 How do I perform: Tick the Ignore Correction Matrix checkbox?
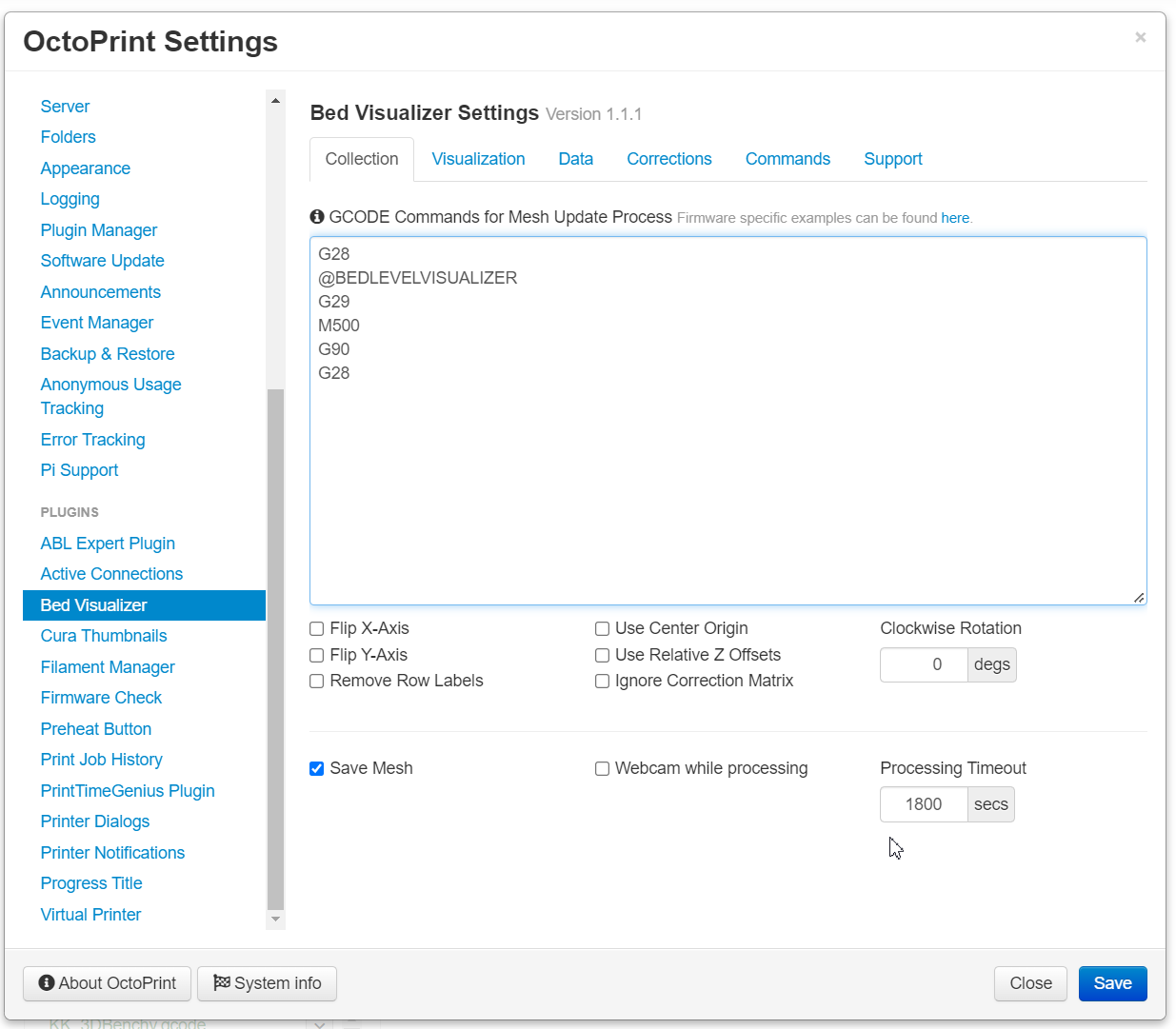point(602,681)
